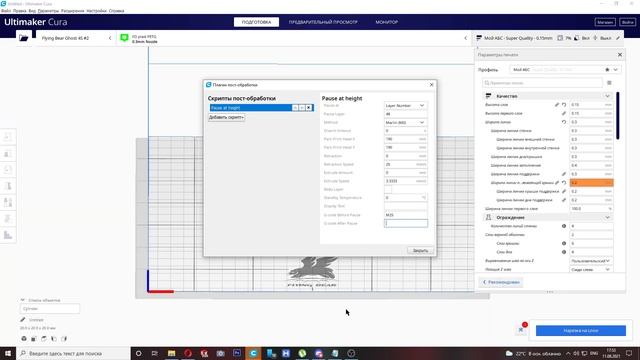Click the settings search field
Image resolution: width=640 pixels, height=360 pixels.
click(x=542, y=83)
